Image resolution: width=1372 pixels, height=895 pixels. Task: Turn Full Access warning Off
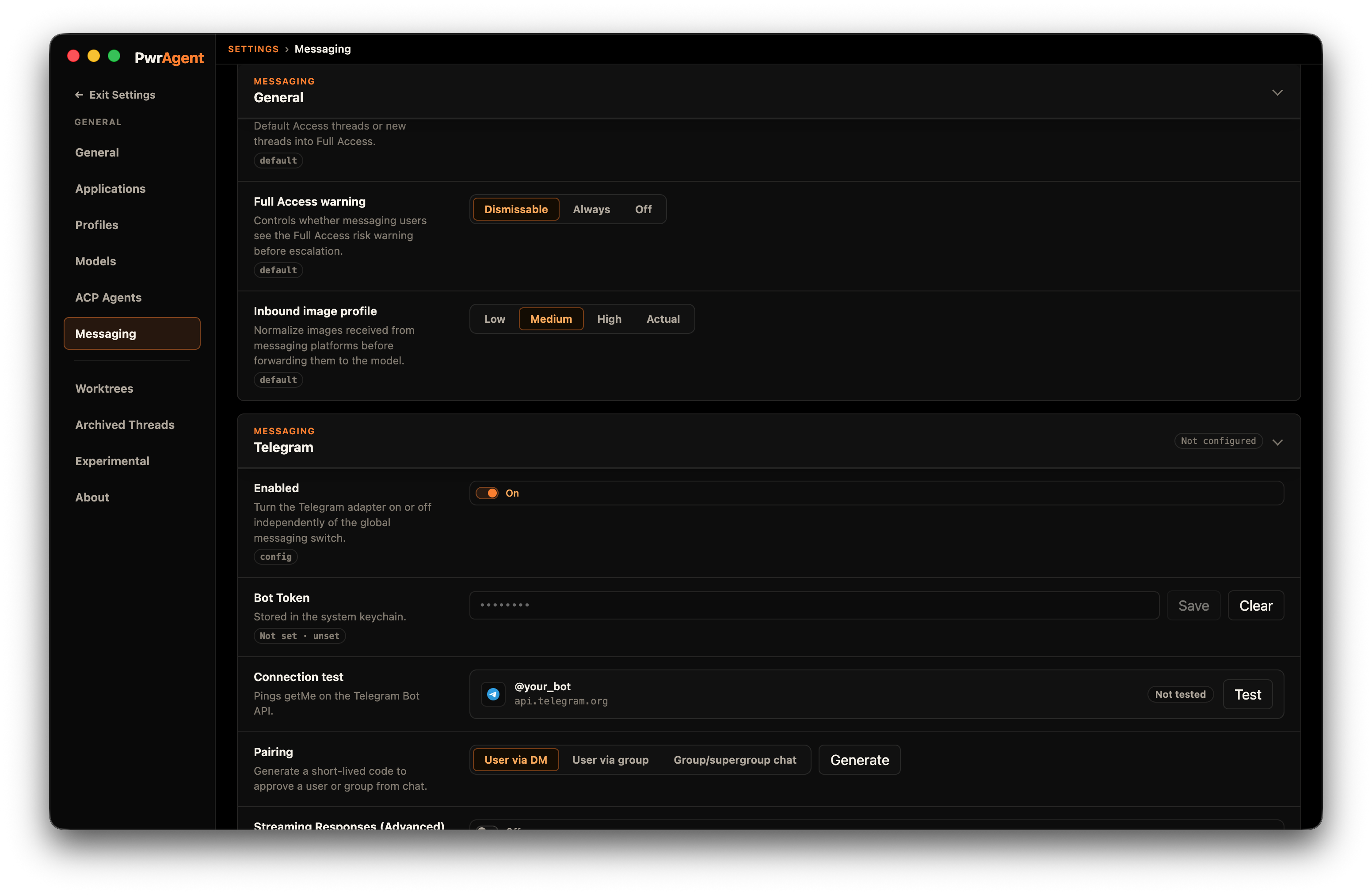pos(643,209)
